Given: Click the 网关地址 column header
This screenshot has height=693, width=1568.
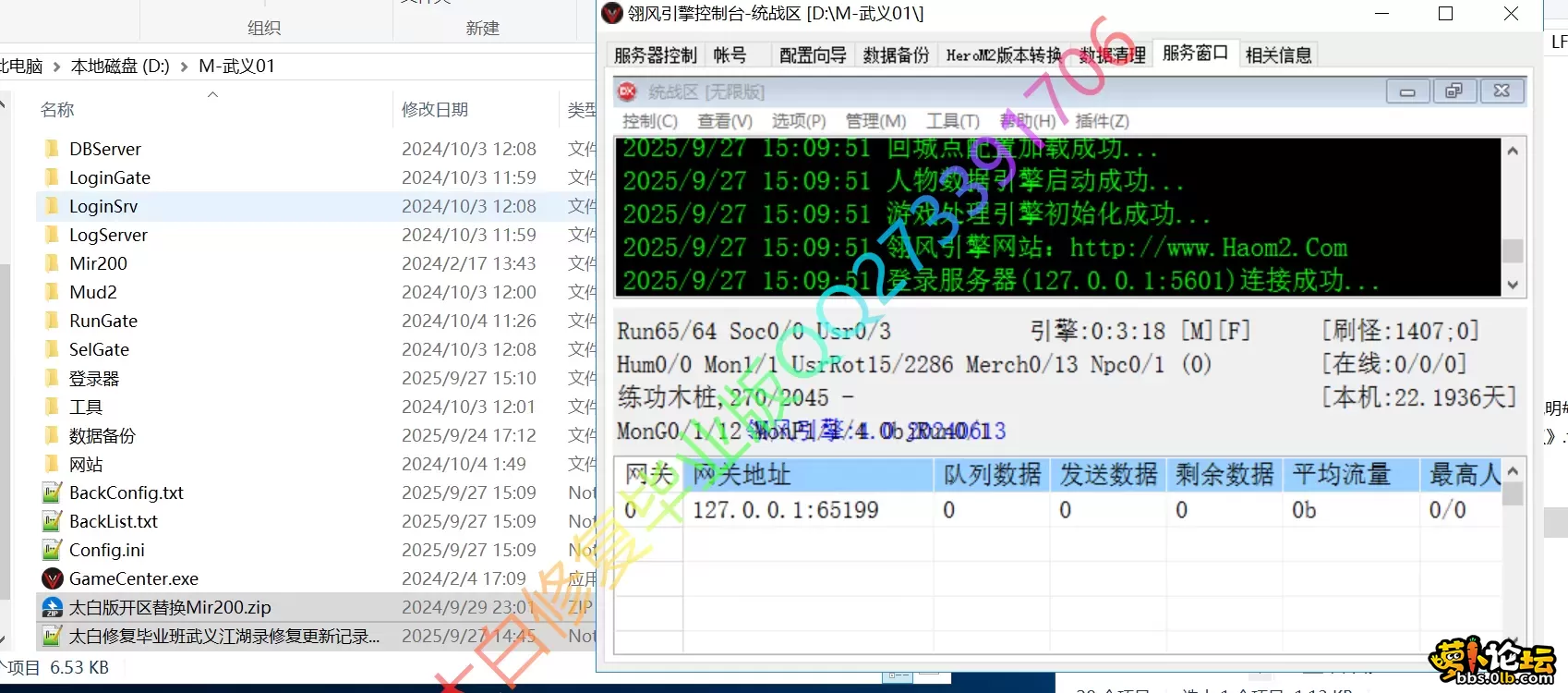Looking at the screenshot, I should click(x=742, y=475).
